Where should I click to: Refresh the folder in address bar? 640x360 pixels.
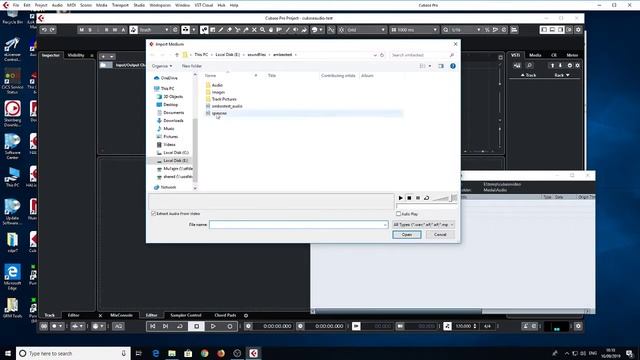pyautogui.click(x=382, y=55)
